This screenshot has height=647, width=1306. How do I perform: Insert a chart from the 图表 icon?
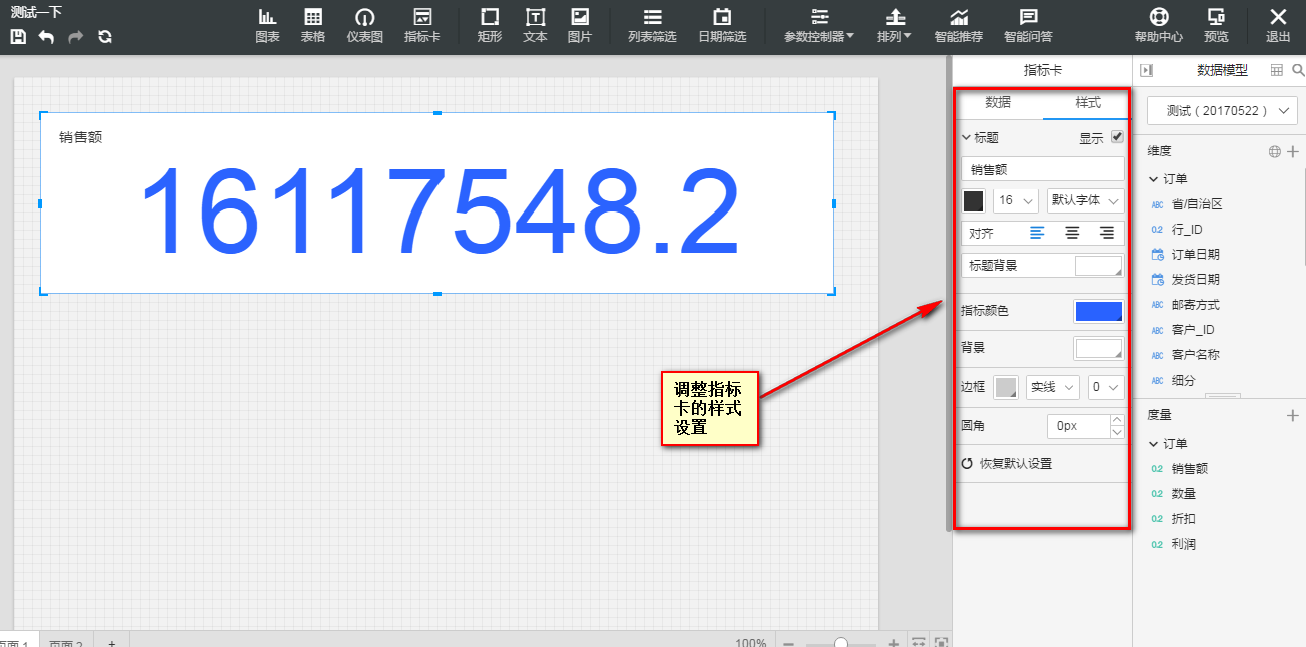[267, 25]
